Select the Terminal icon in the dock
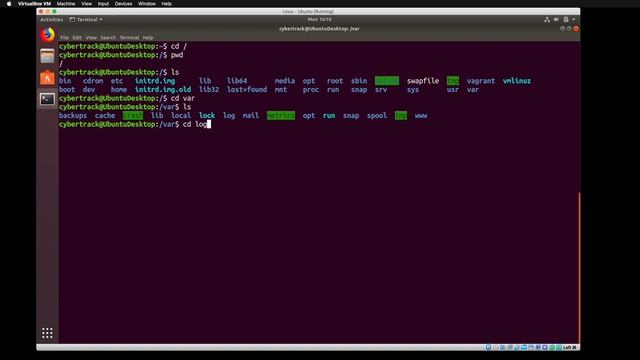 [x=47, y=99]
